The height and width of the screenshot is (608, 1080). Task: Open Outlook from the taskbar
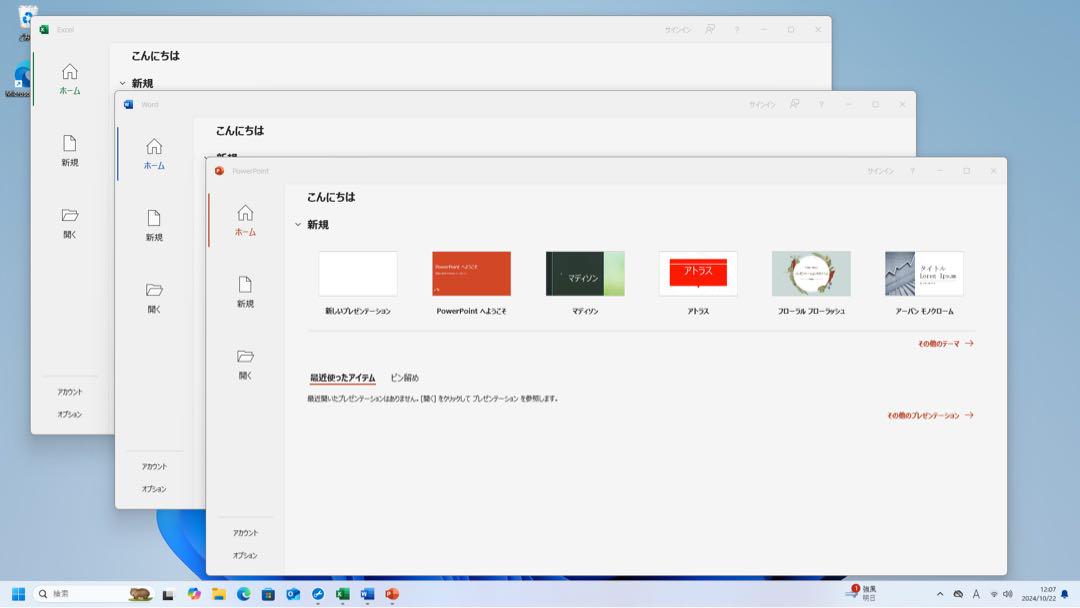click(293, 594)
